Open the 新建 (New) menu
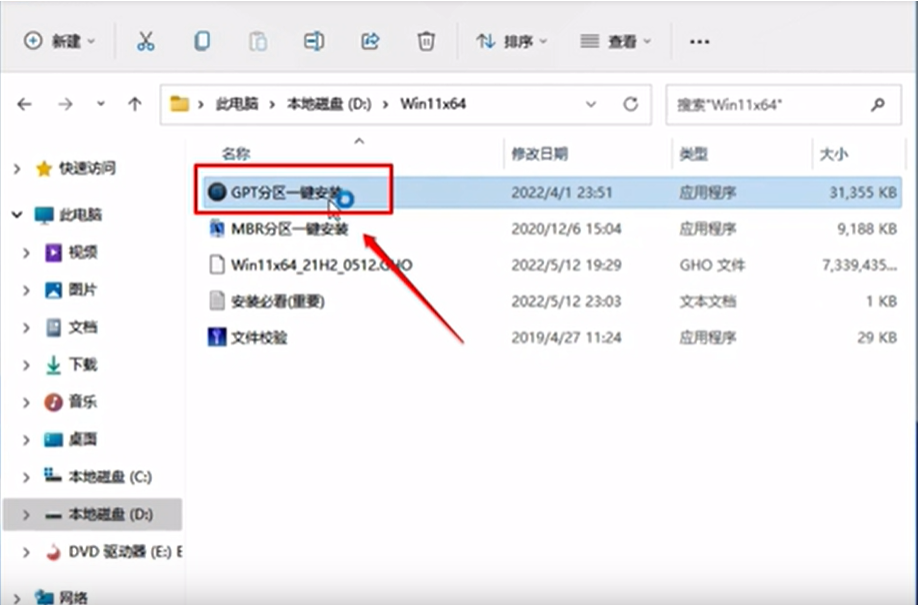Screen dimensions: 918x605 [59, 41]
